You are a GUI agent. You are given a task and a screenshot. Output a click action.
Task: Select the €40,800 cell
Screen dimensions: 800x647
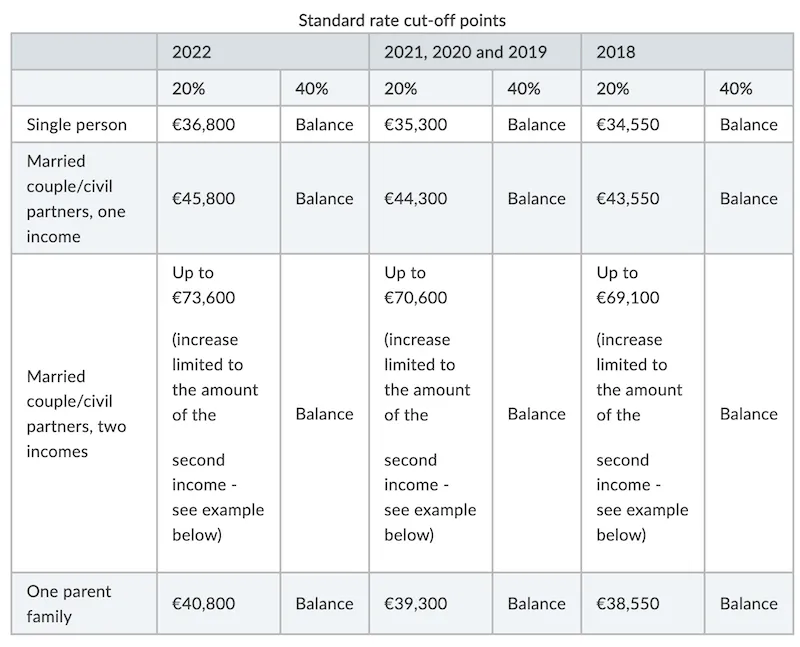(x=203, y=603)
